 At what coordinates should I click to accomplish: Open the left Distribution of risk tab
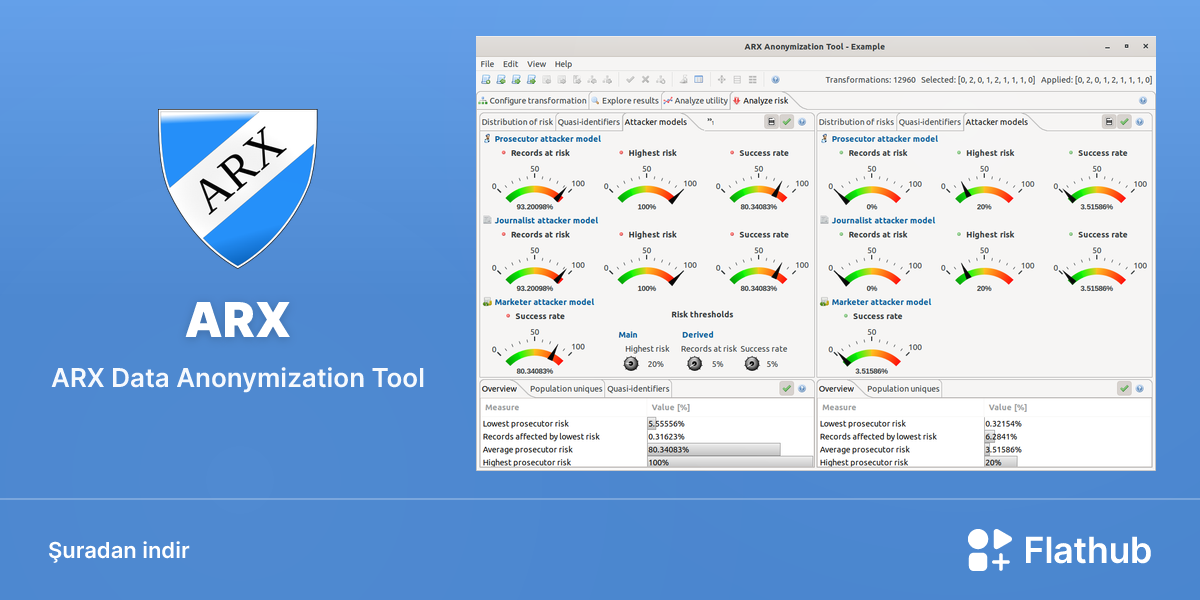click(x=517, y=122)
